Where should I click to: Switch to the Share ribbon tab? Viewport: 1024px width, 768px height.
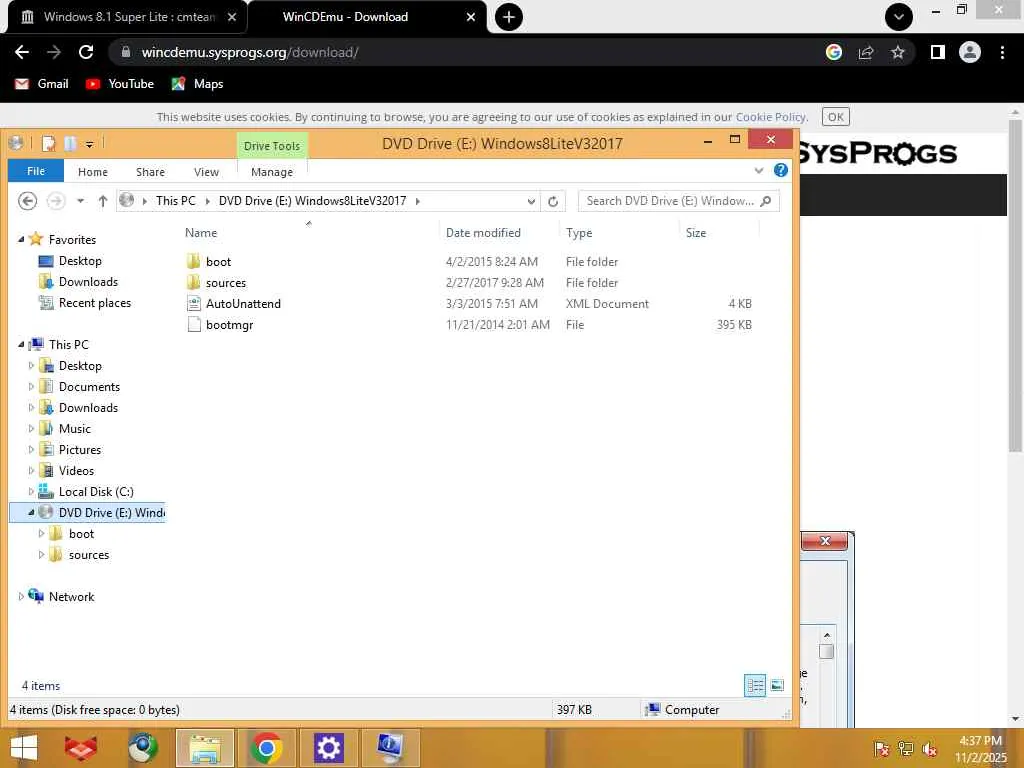click(x=150, y=172)
